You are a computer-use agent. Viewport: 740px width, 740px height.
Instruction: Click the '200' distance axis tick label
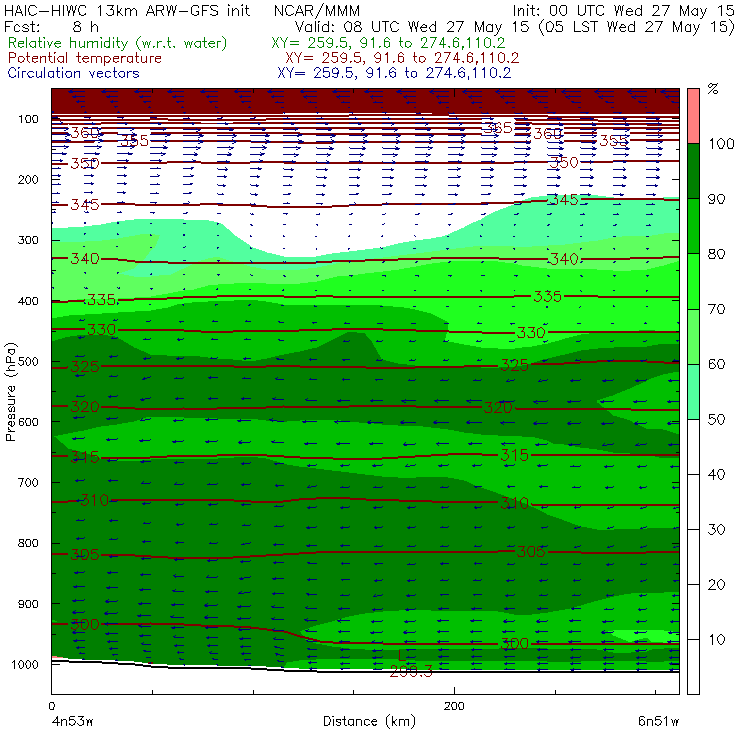coord(454,706)
